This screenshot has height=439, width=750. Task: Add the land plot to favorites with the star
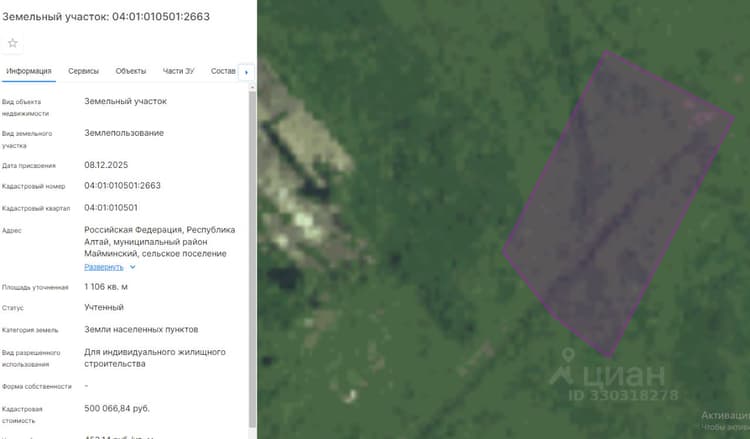point(13,44)
